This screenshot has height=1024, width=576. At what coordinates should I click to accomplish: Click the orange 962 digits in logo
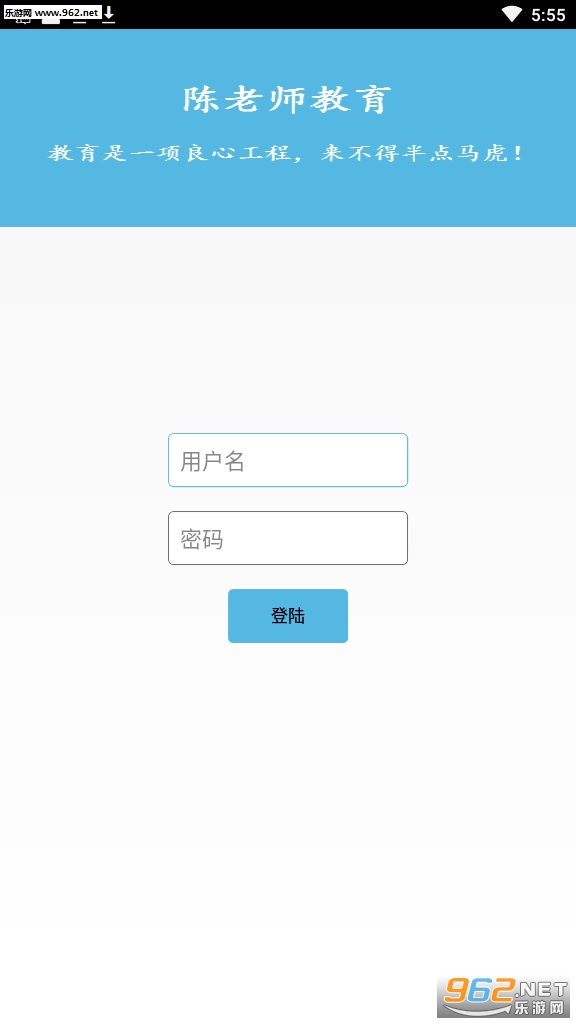(479, 991)
